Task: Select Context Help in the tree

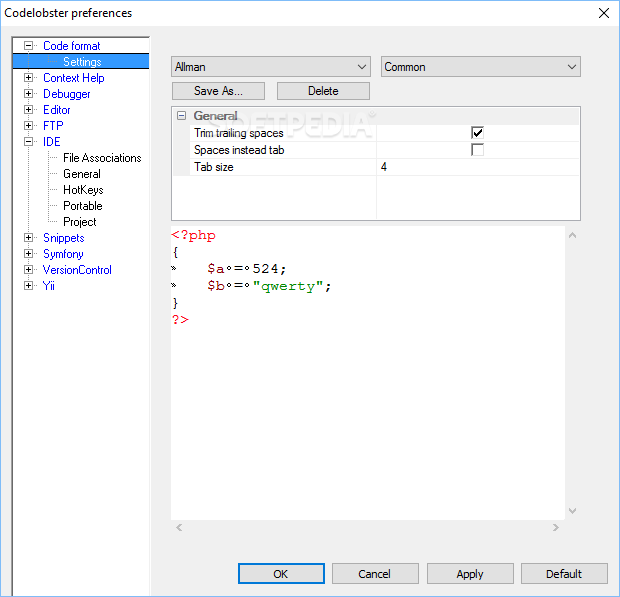Action: (x=74, y=78)
